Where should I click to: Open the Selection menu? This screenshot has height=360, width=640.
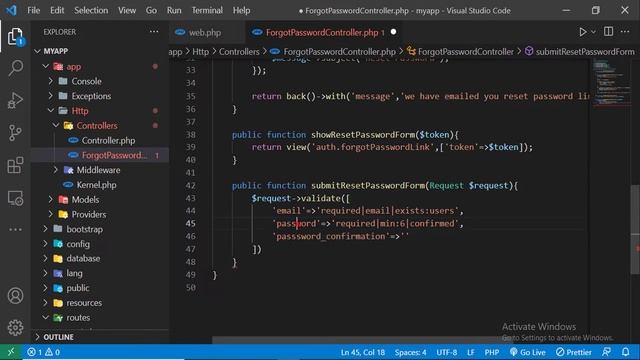pos(91,10)
